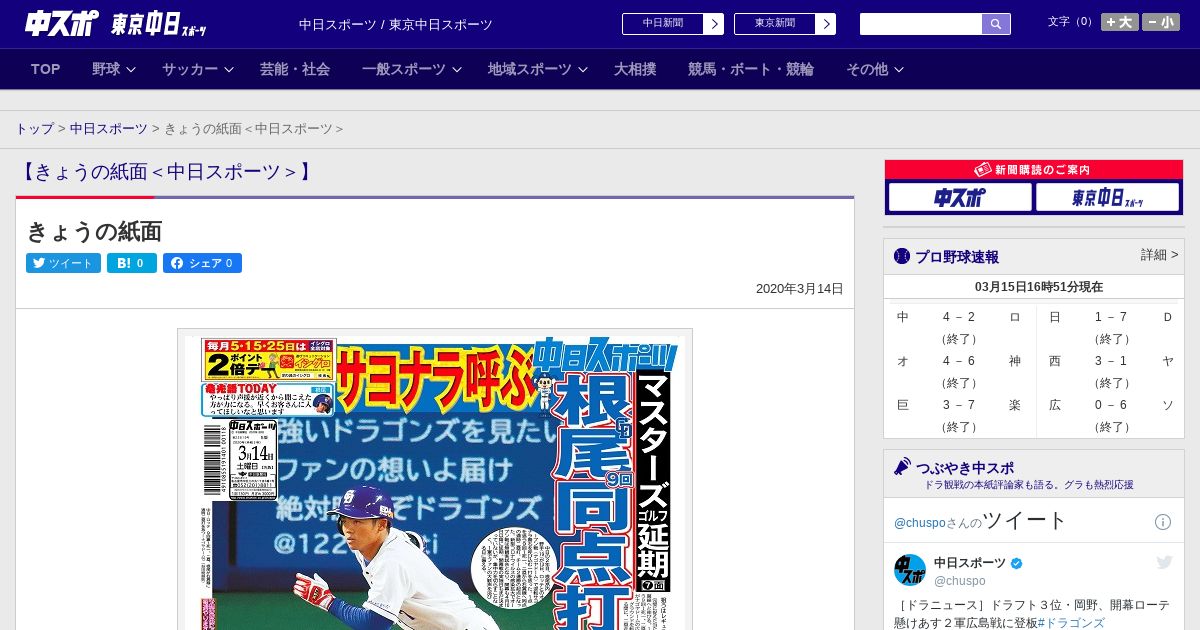The width and height of the screenshot is (1200, 630).
Task: Click the 文字（0） text-size label
Action: coord(1071,21)
